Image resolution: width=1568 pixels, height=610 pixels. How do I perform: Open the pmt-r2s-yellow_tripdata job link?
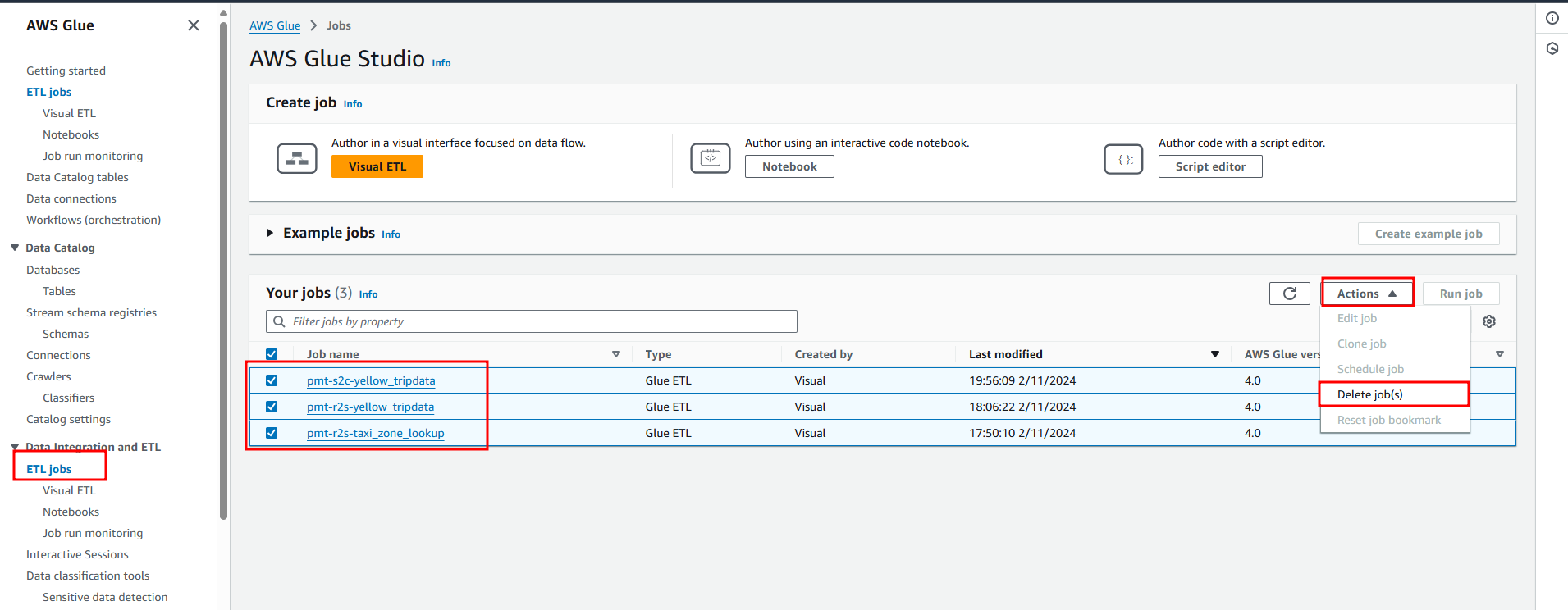coord(370,407)
